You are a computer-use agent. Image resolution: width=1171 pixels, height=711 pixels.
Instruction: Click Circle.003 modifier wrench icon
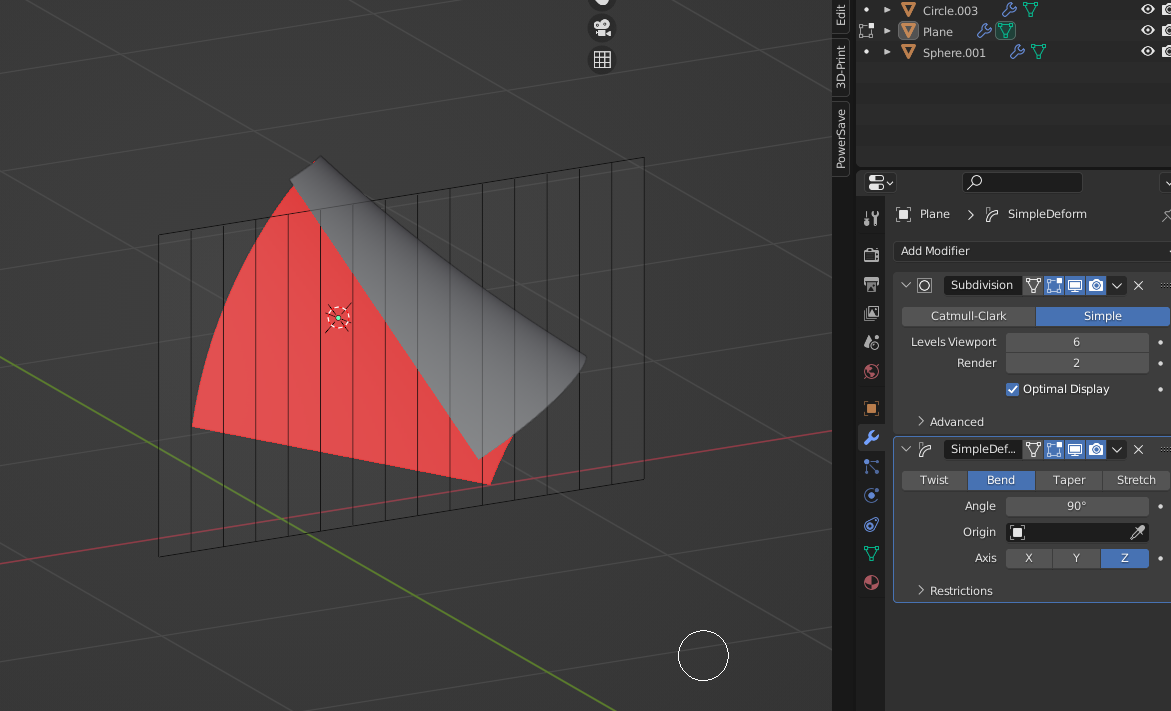click(x=1009, y=10)
